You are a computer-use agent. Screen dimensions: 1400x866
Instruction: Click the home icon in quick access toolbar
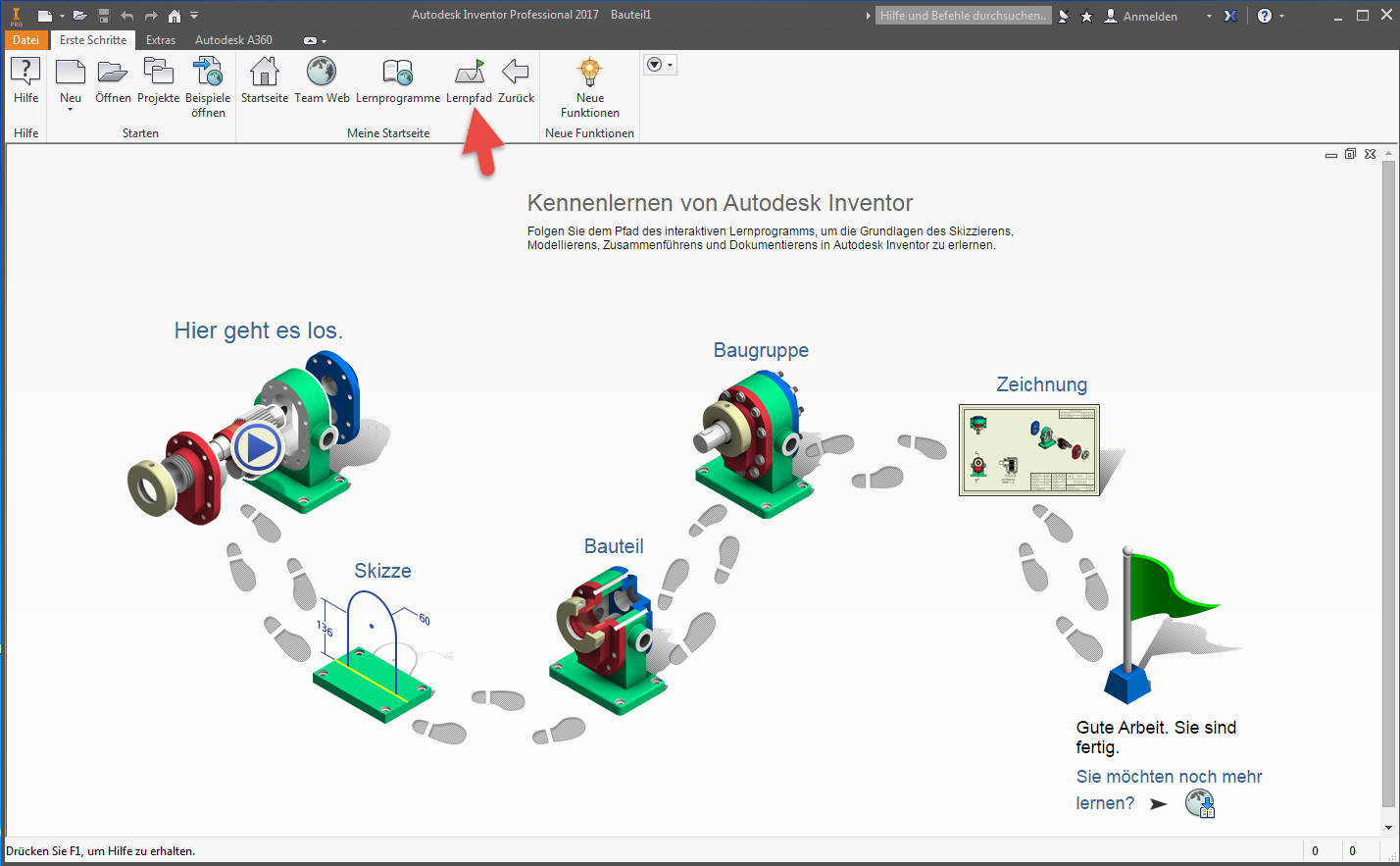click(x=175, y=16)
